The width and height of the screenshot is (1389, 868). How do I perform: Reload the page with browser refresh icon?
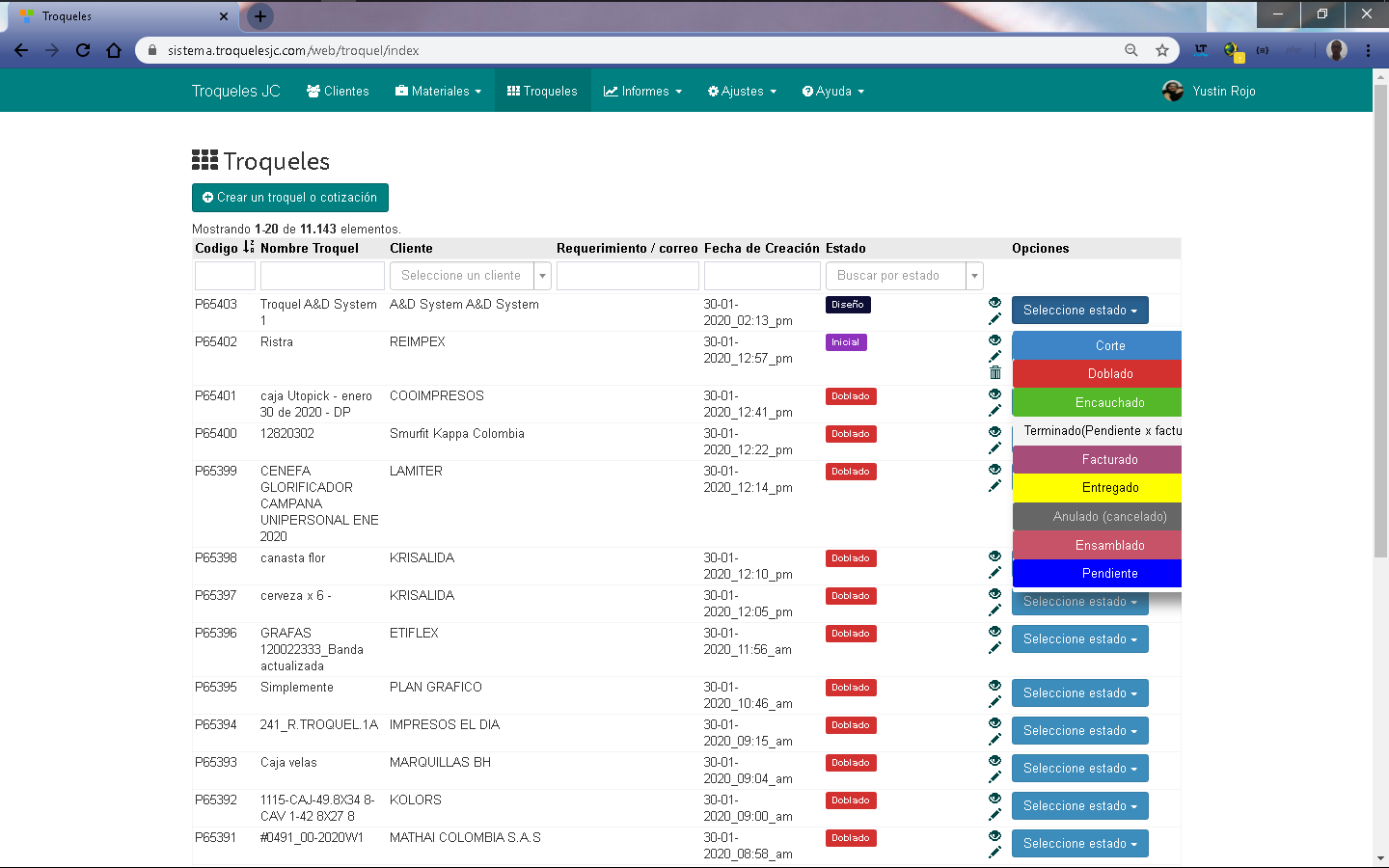pyautogui.click(x=83, y=50)
